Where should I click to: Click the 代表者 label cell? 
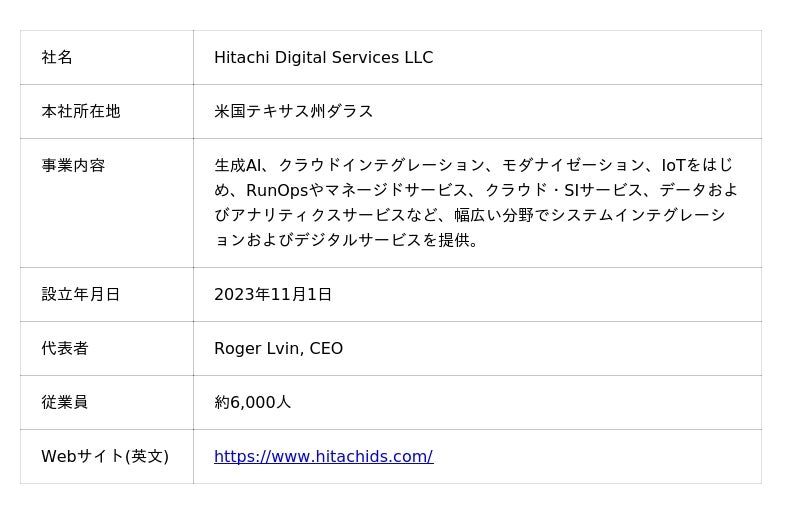pos(65,349)
